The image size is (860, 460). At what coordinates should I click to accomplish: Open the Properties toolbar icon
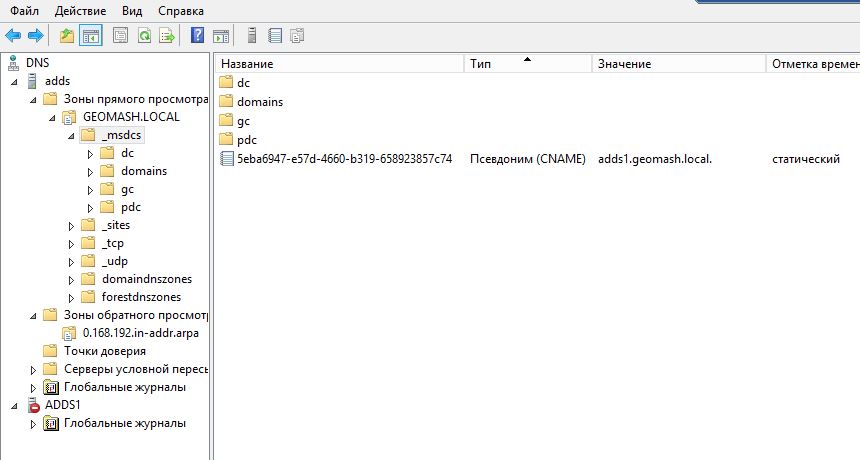click(120, 36)
